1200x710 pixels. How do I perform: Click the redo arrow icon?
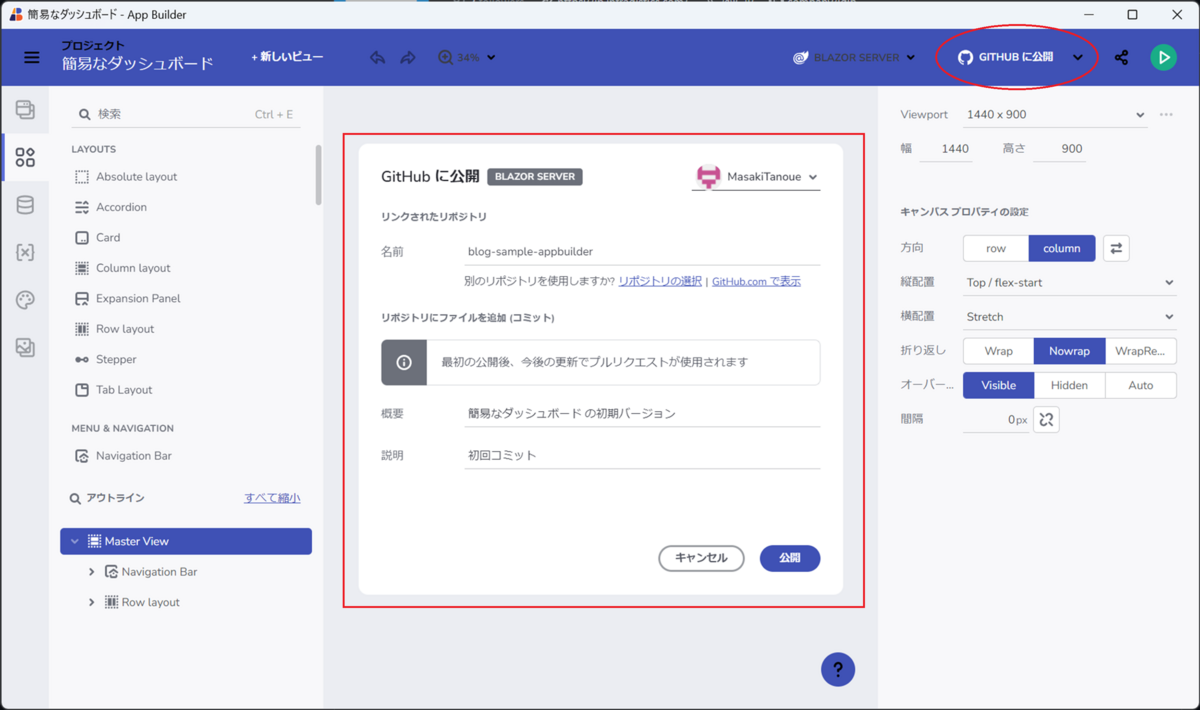pos(408,58)
